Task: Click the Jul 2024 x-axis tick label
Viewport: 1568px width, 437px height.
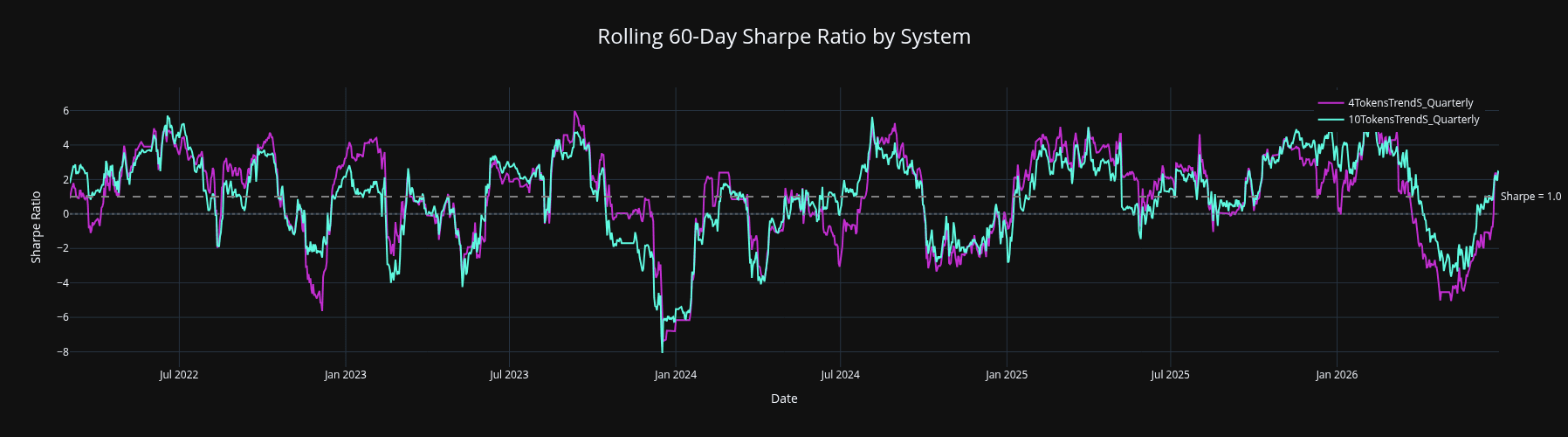Action: (x=840, y=375)
